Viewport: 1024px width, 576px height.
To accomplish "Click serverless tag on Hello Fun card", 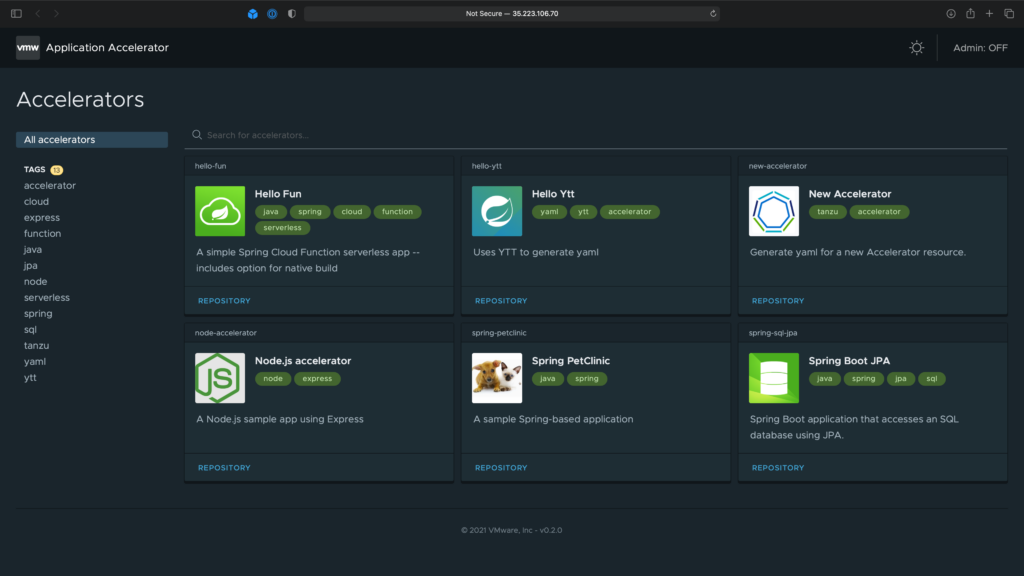I will (282, 228).
